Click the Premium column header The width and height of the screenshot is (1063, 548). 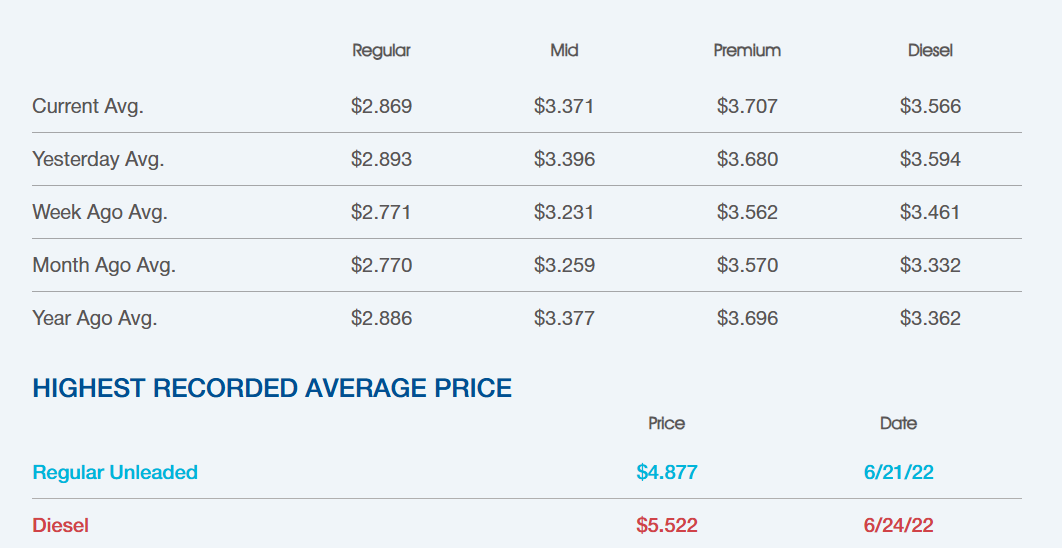(x=747, y=50)
